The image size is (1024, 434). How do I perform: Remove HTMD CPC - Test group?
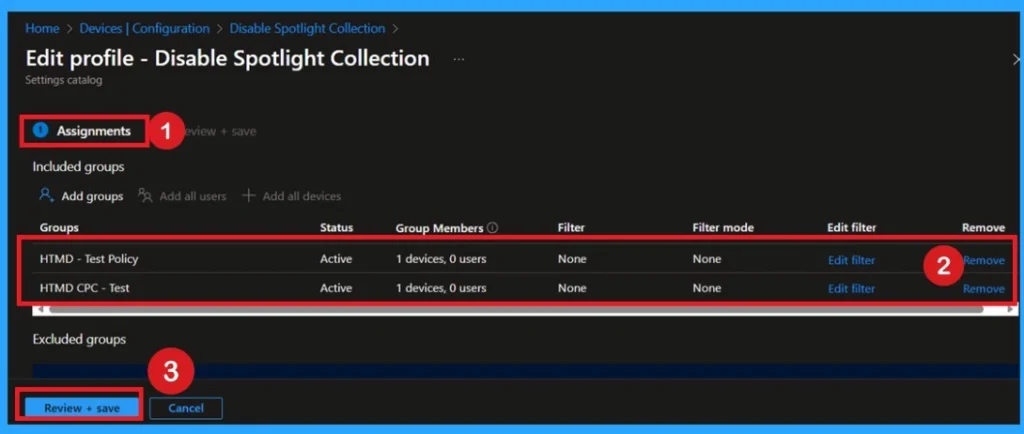click(984, 288)
